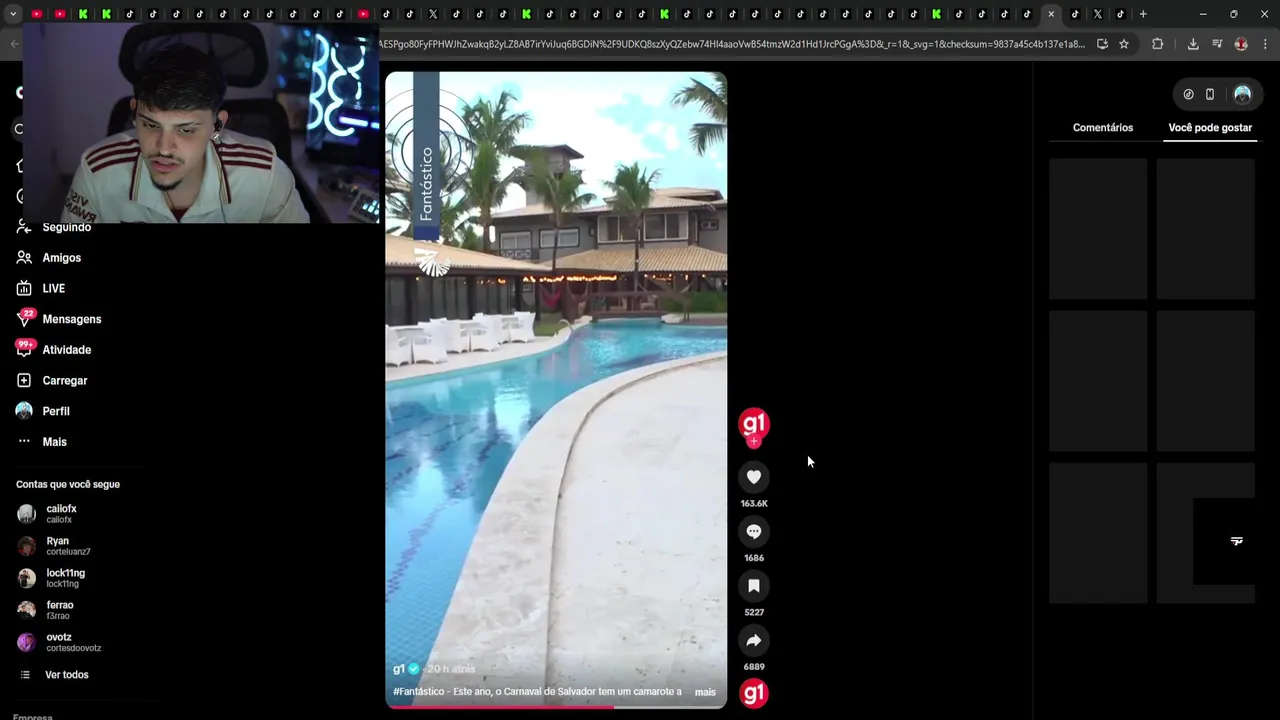Click the 5227 saves count

click(754, 612)
